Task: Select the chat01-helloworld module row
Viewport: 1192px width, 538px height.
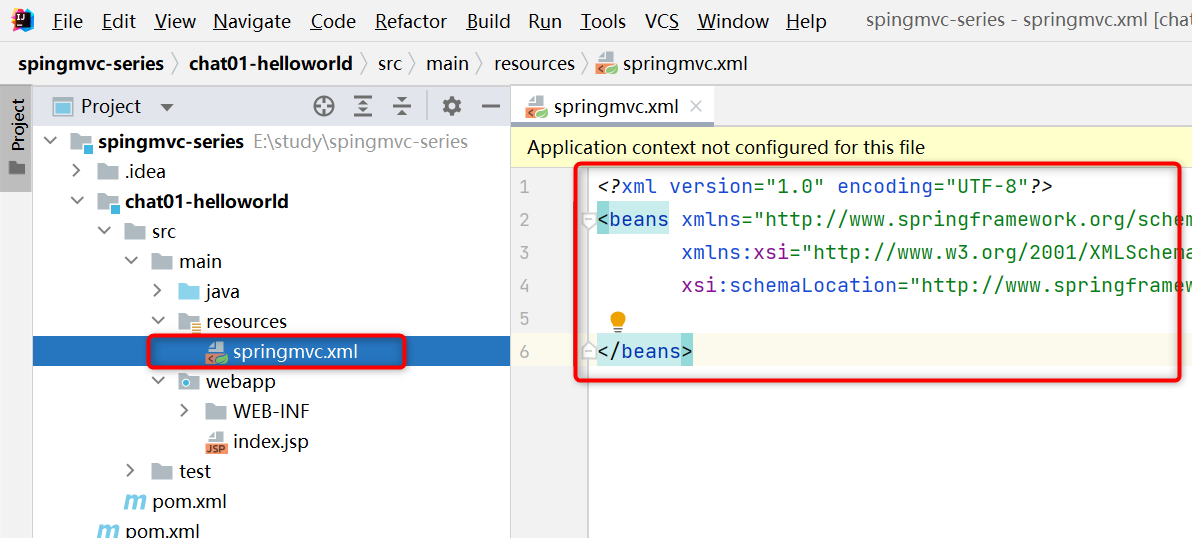Action: (271, 201)
